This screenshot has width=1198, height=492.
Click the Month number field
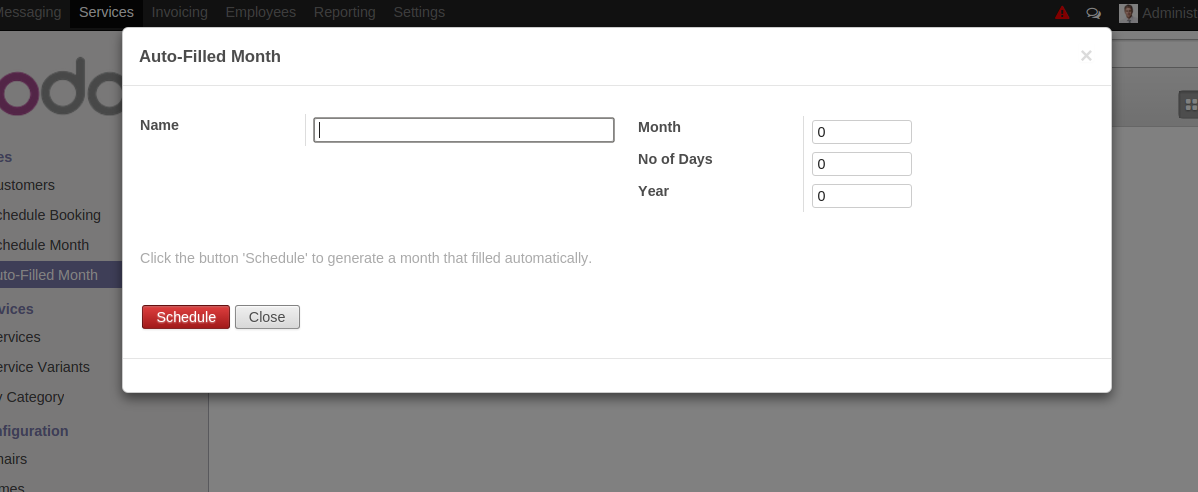point(862,132)
